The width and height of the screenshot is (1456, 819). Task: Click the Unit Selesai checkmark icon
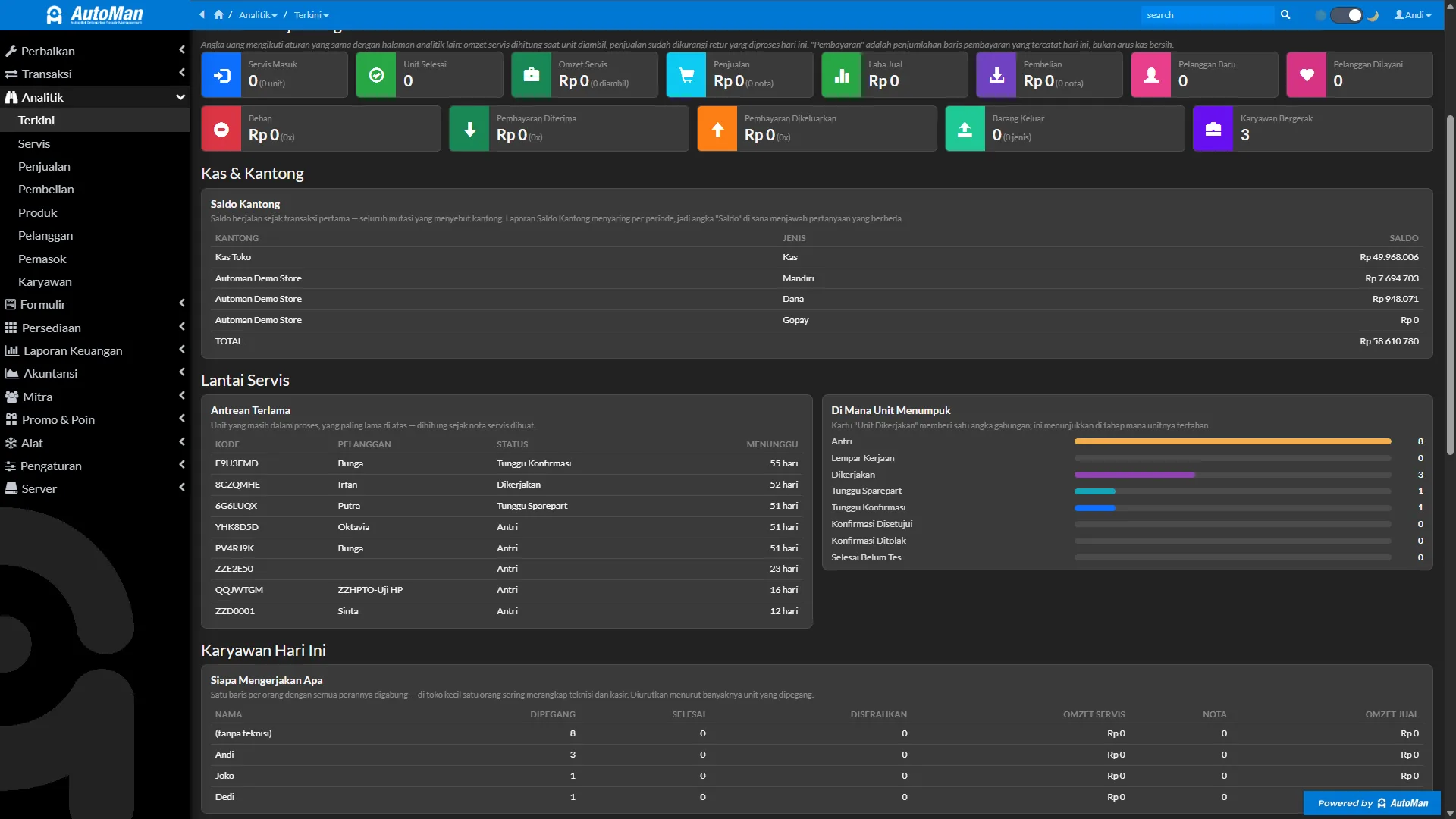(376, 75)
